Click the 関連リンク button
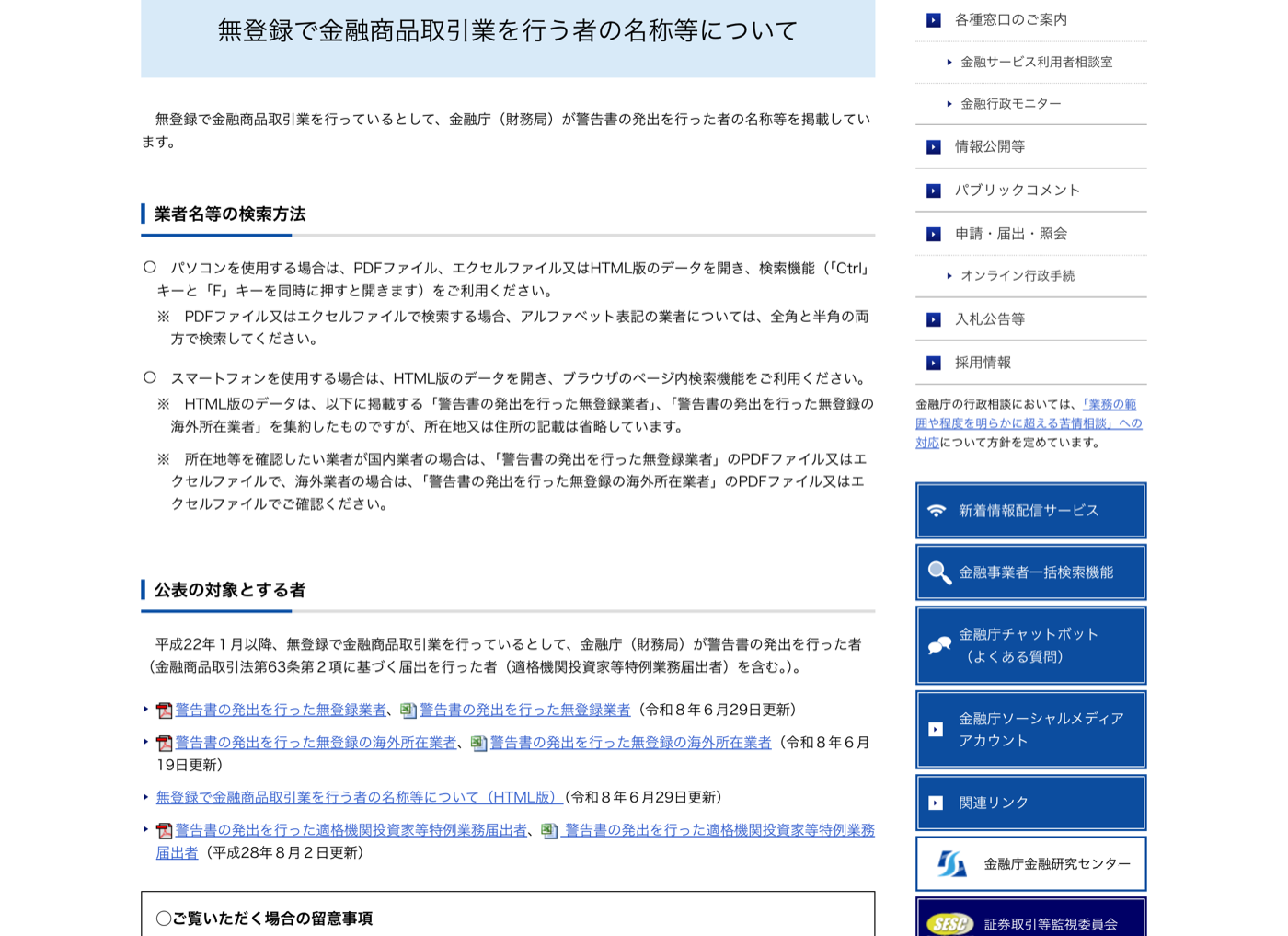1288x936 pixels. (1030, 803)
